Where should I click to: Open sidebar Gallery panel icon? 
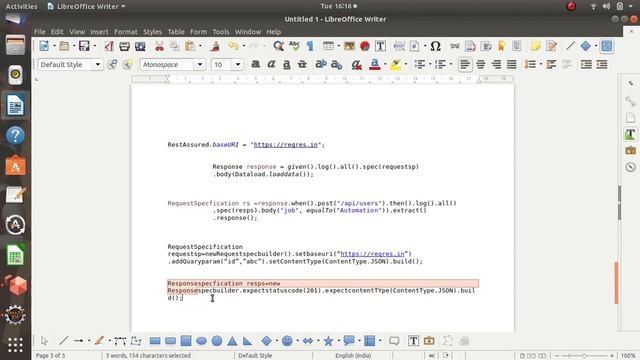[x=631, y=151]
